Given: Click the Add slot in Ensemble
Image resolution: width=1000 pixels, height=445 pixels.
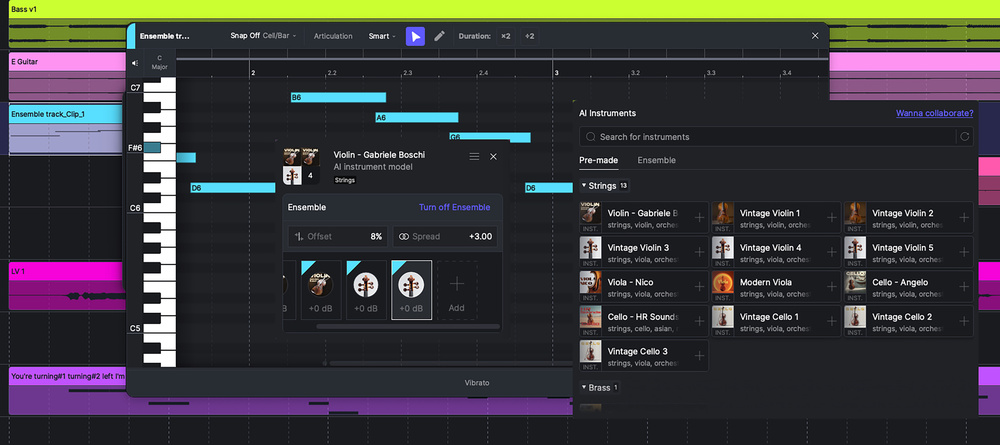Looking at the screenshot, I should click(x=456, y=290).
